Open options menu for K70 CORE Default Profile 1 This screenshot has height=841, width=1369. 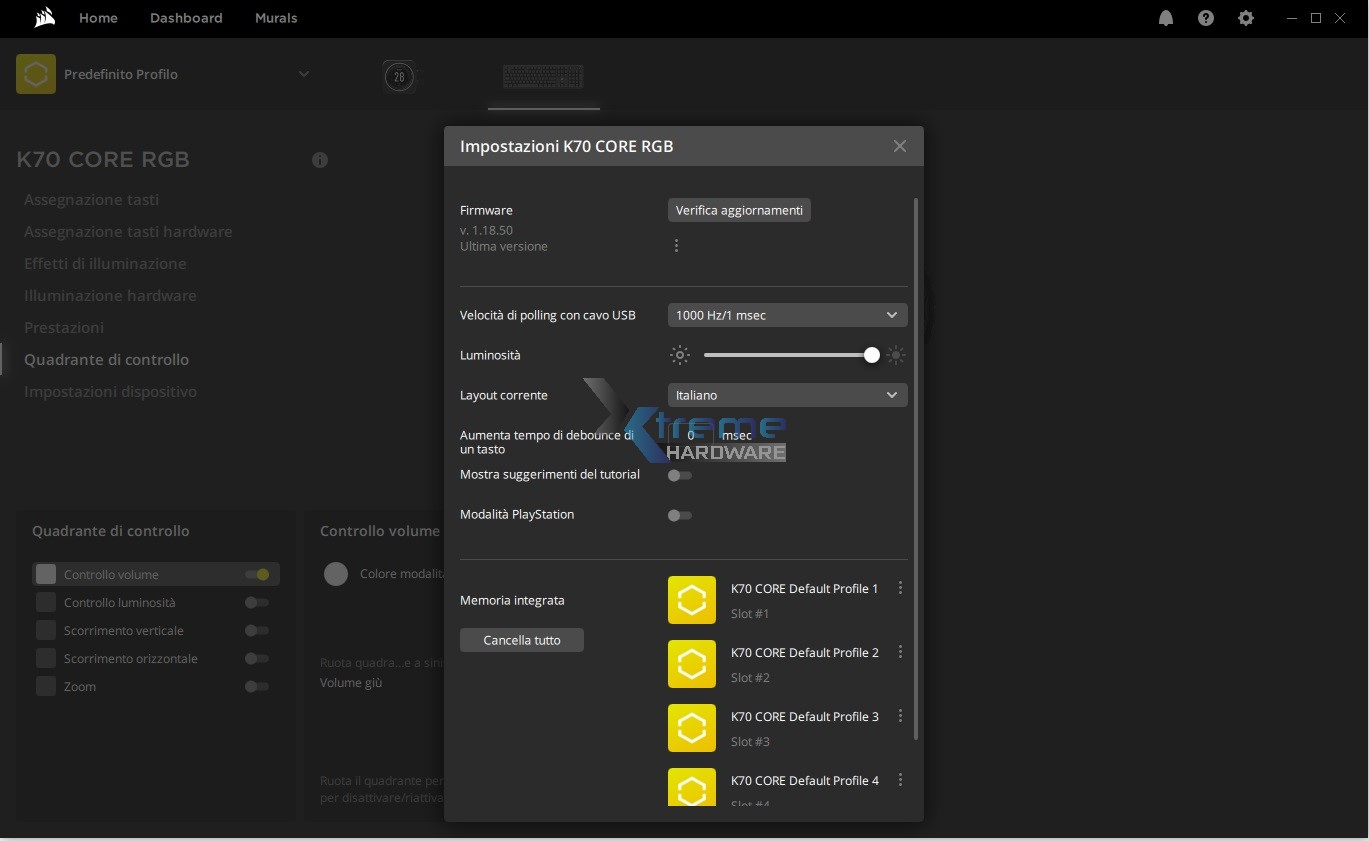coord(900,588)
